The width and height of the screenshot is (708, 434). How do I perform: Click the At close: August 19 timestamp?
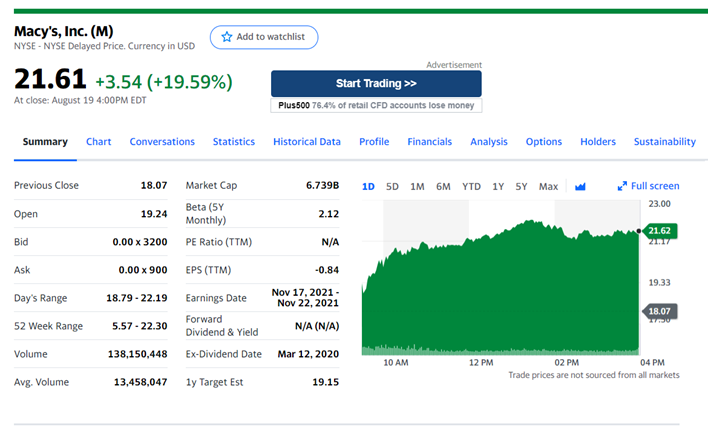pyautogui.click(x=80, y=100)
